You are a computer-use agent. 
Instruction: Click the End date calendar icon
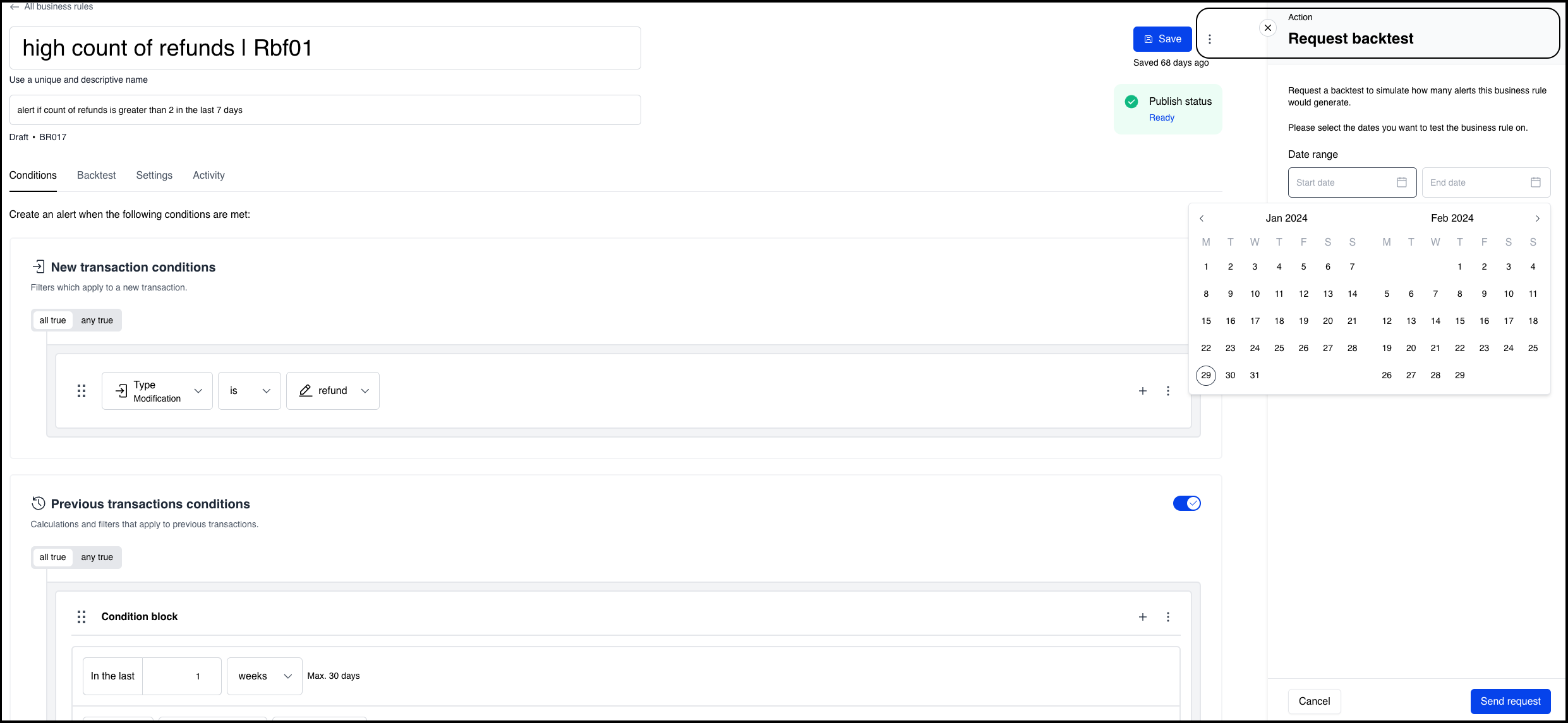coord(1535,182)
